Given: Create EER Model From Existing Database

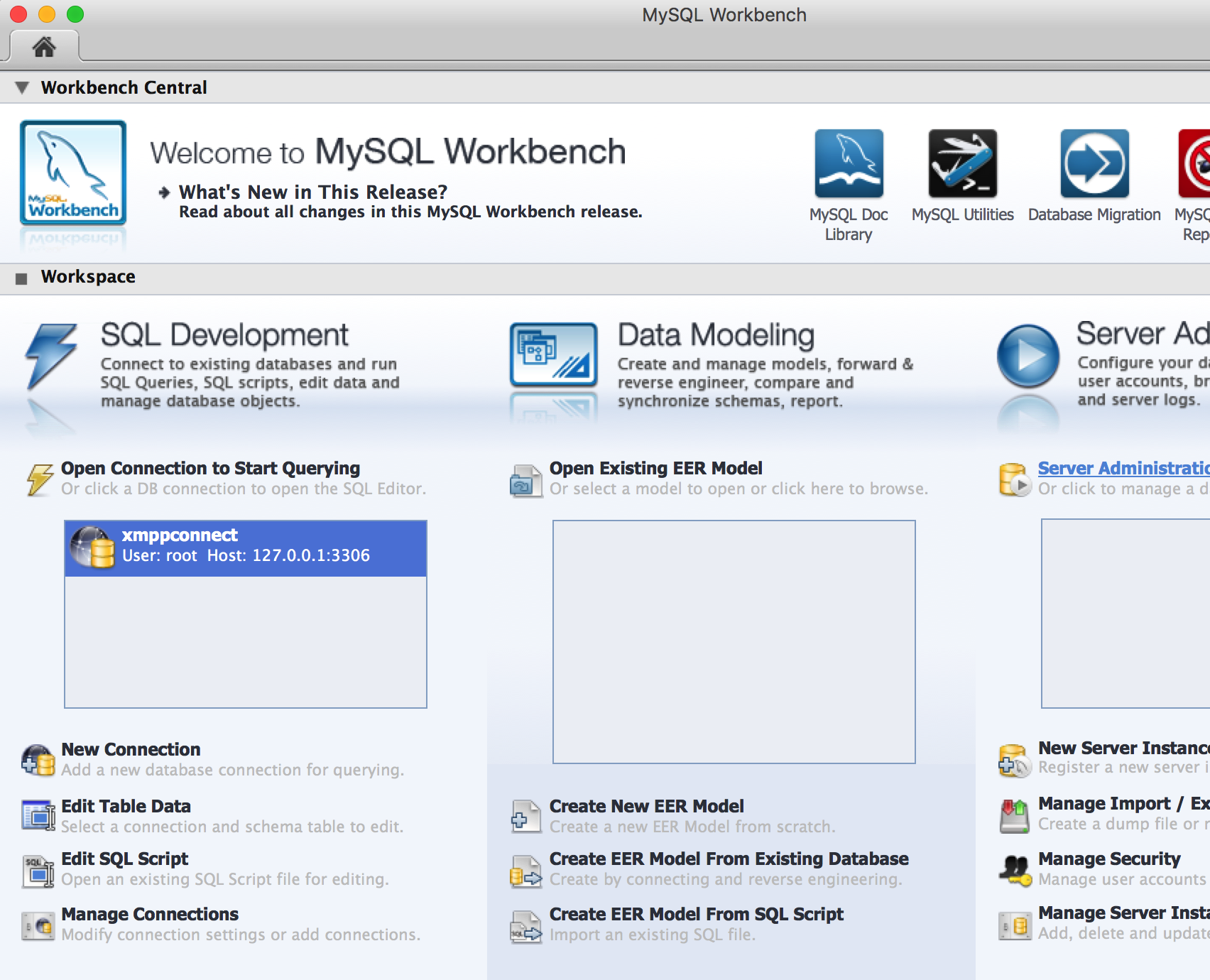Looking at the screenshot, I should [x=729, y=859].
